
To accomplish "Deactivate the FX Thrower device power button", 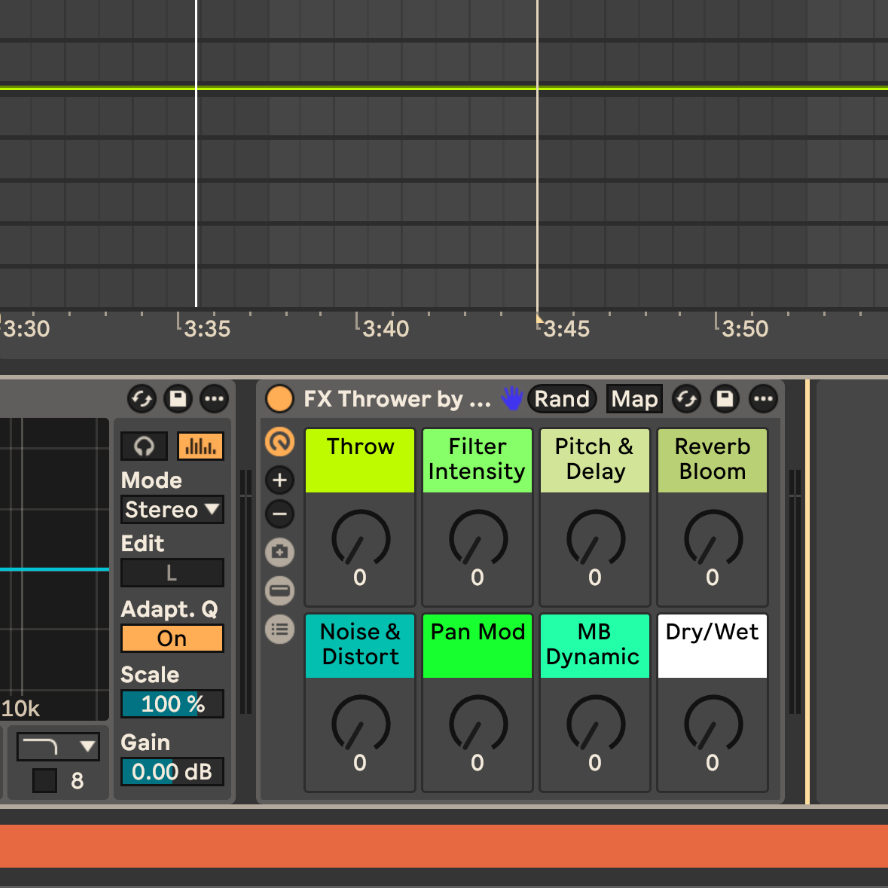I will [280, 399].
